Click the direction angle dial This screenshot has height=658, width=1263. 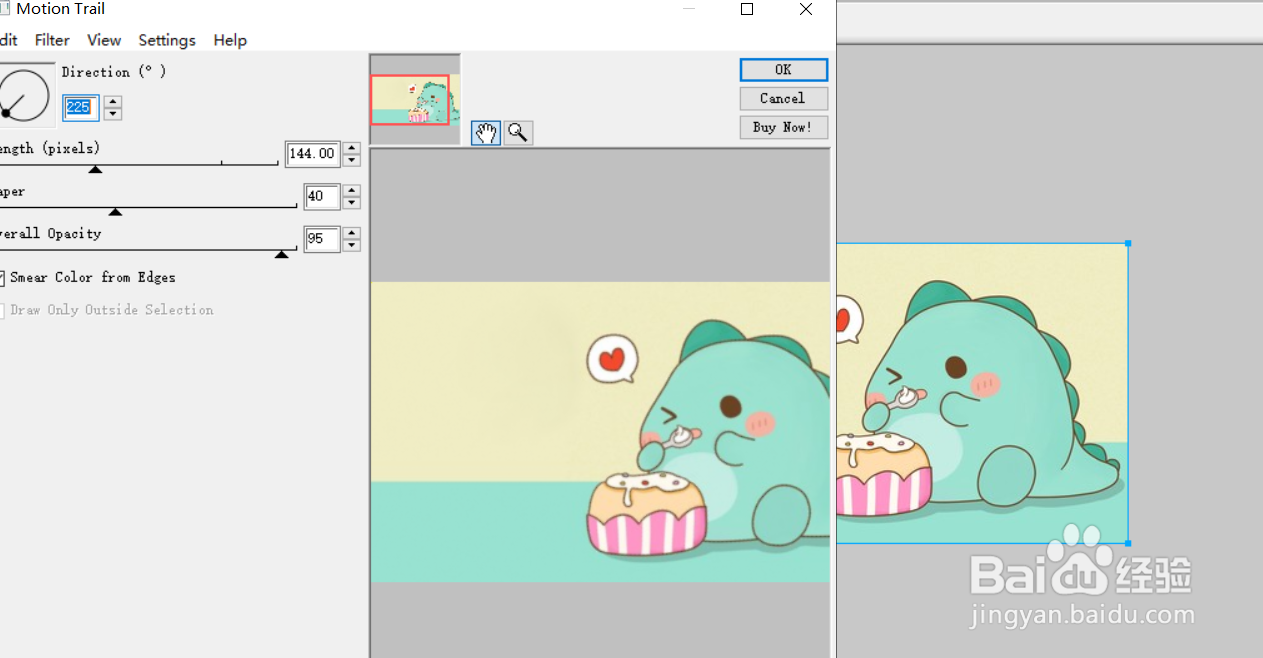pos(25,95)
